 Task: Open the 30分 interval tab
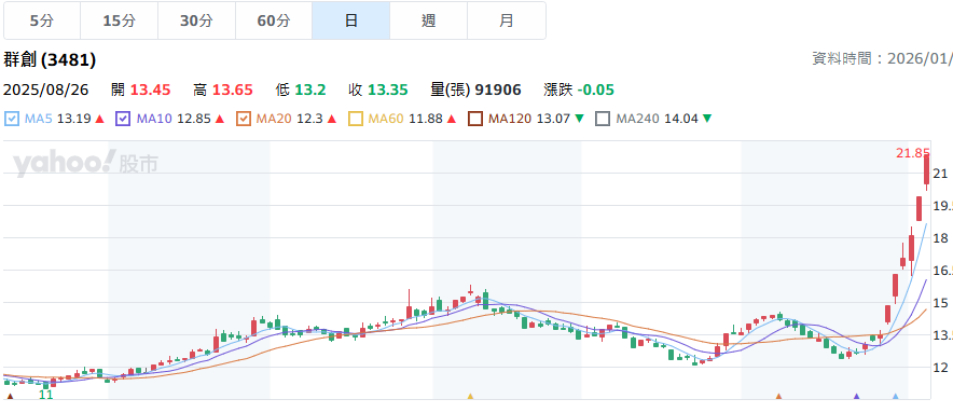[197, 21]
